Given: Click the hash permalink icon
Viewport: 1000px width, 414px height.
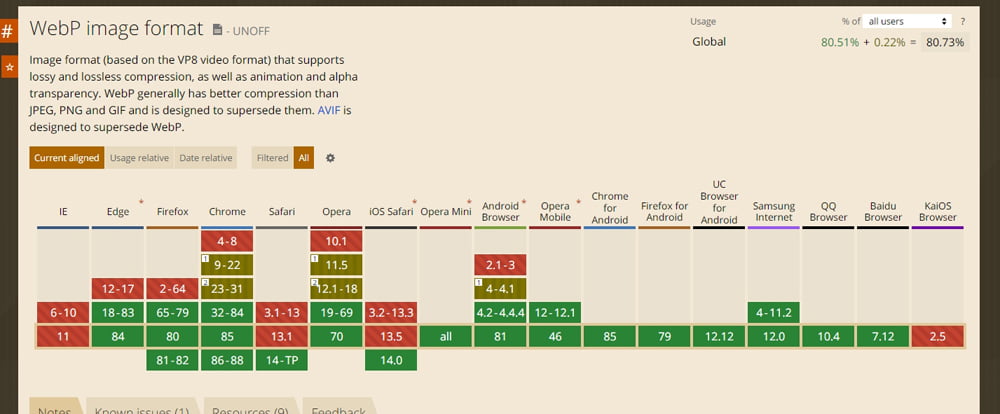Looking at the screenshot, I should click(x=8, y=31).
